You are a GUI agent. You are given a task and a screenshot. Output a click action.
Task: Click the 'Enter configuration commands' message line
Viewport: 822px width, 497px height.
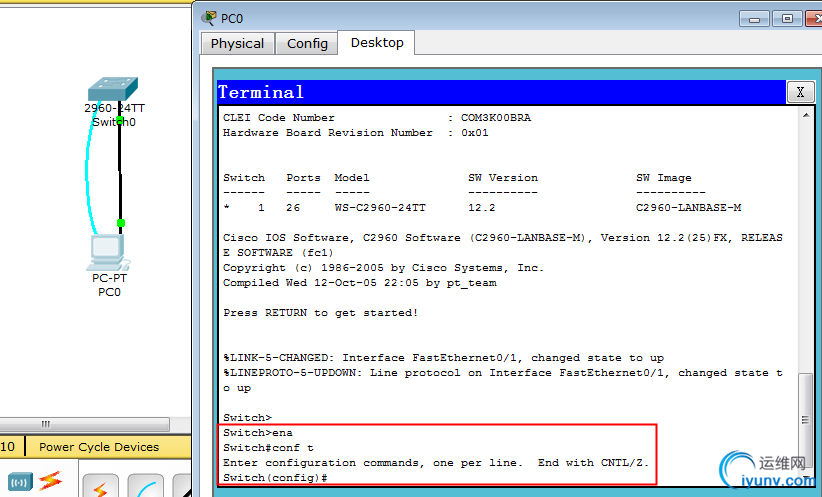point(436,463)
